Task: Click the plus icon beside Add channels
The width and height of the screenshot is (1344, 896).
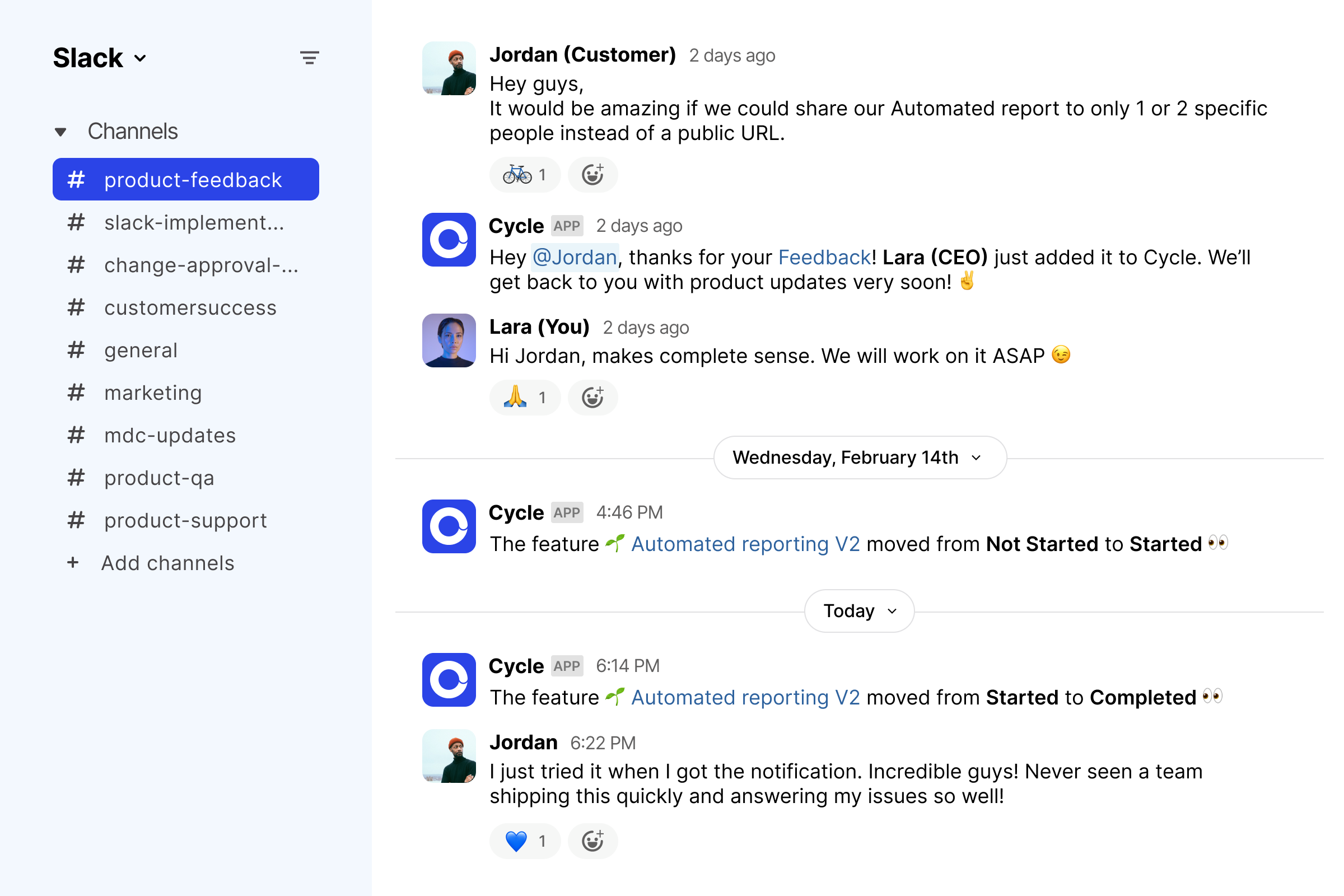Action: click(x=73, y=563)
